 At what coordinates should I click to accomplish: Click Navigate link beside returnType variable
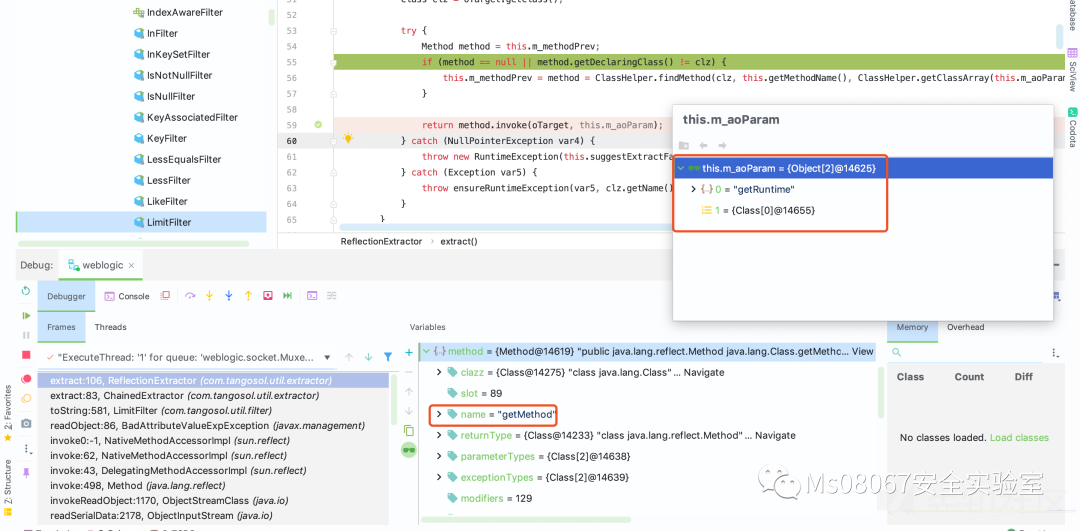775,435
